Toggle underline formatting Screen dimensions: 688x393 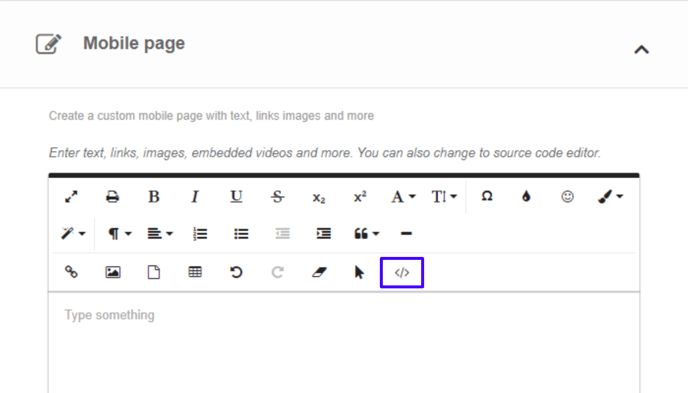pyautogui.click(x=236, y=196)
